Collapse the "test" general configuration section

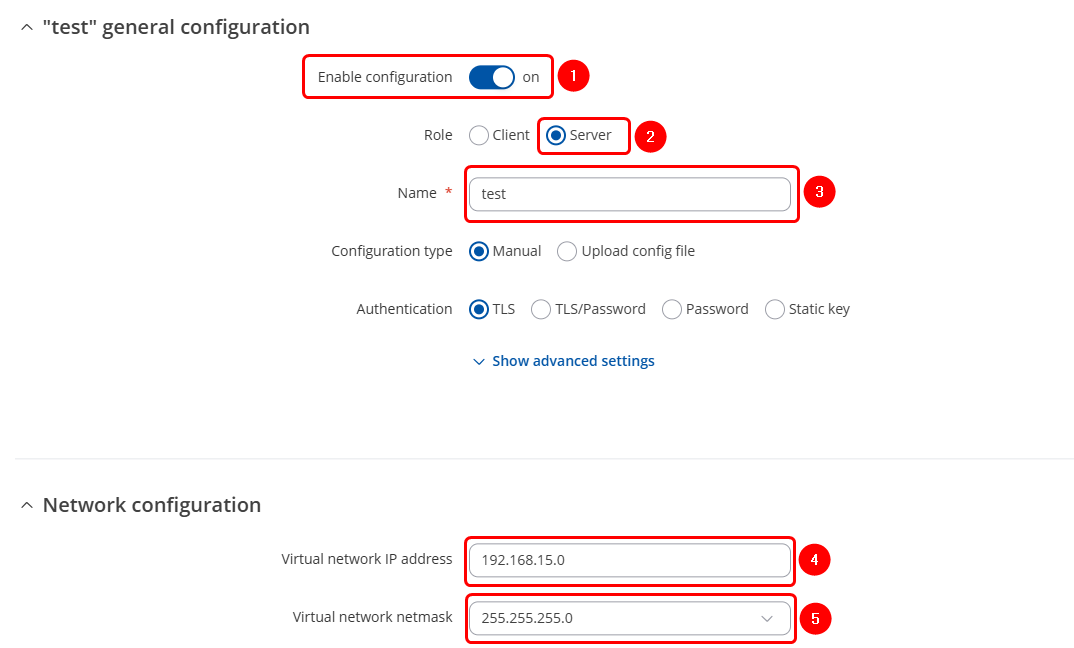(x=27, y=27)
